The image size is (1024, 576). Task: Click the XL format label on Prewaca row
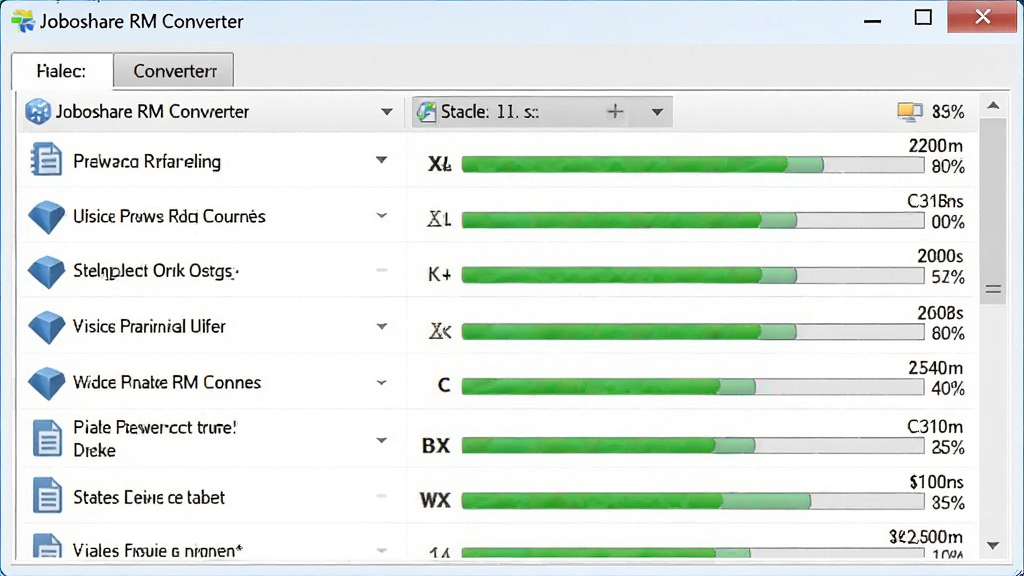coord(440,163)
